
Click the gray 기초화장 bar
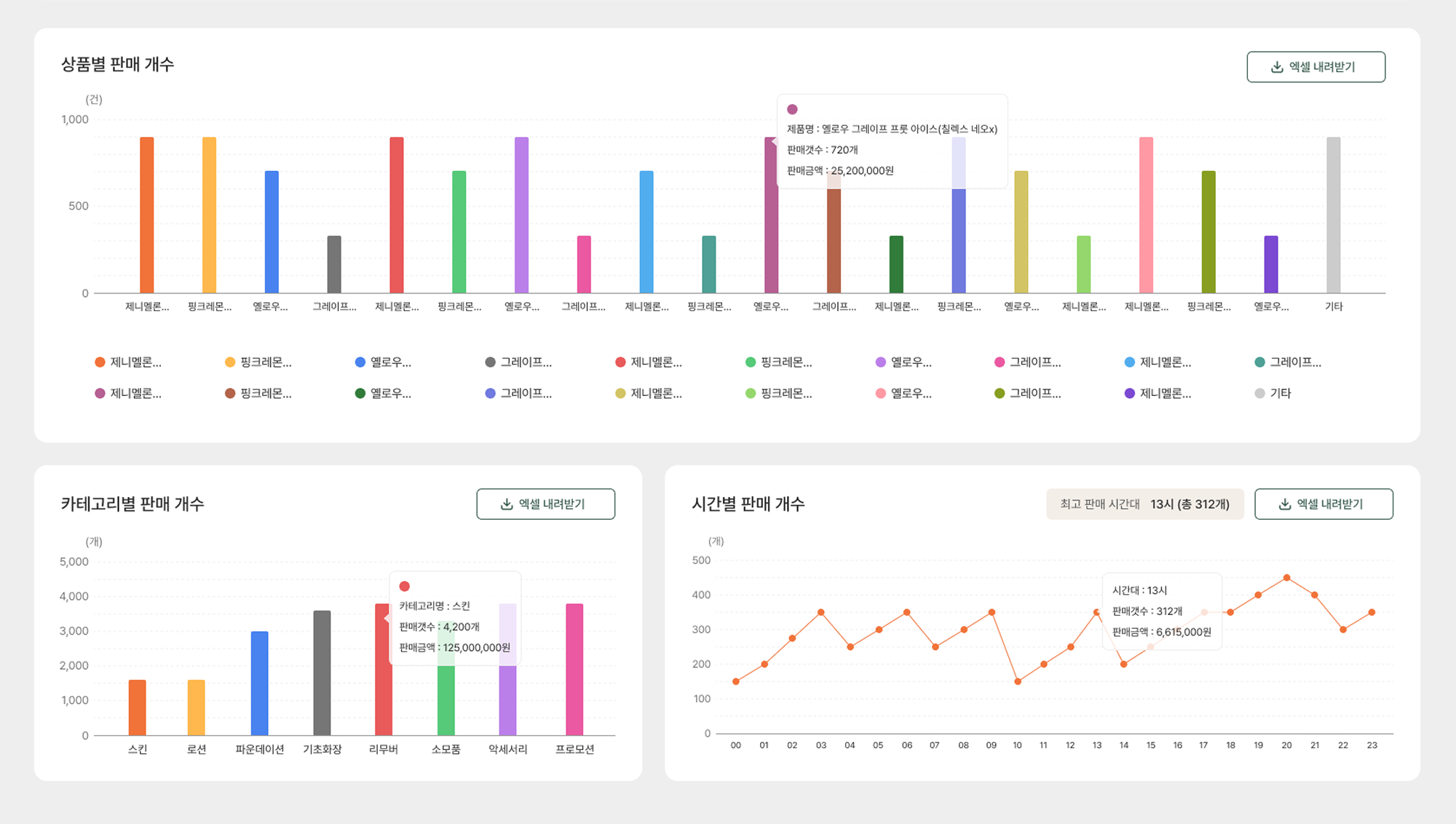pyautogui.click(x=322, y=673)
